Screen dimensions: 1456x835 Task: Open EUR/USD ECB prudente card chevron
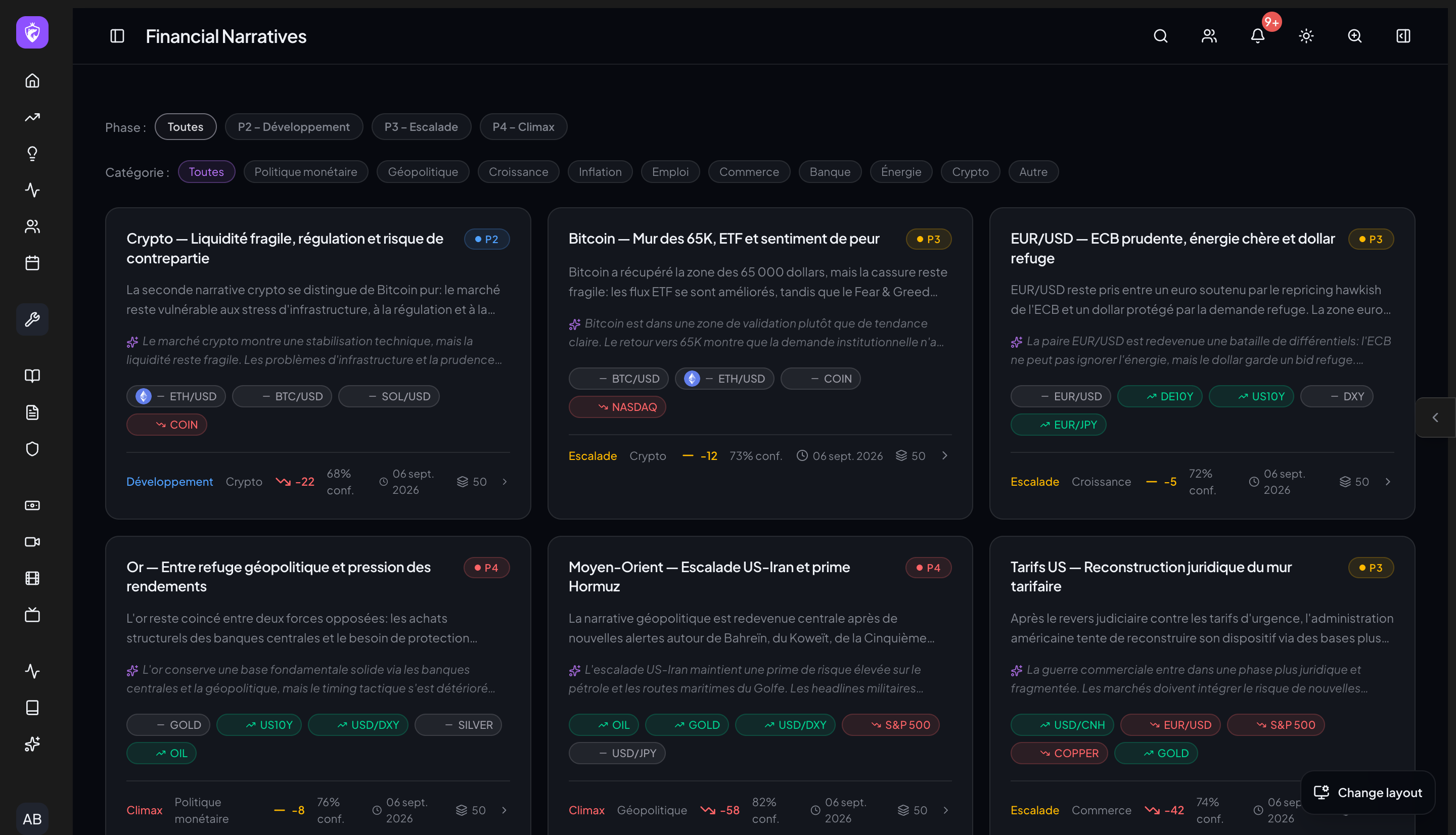[1388, 482]
